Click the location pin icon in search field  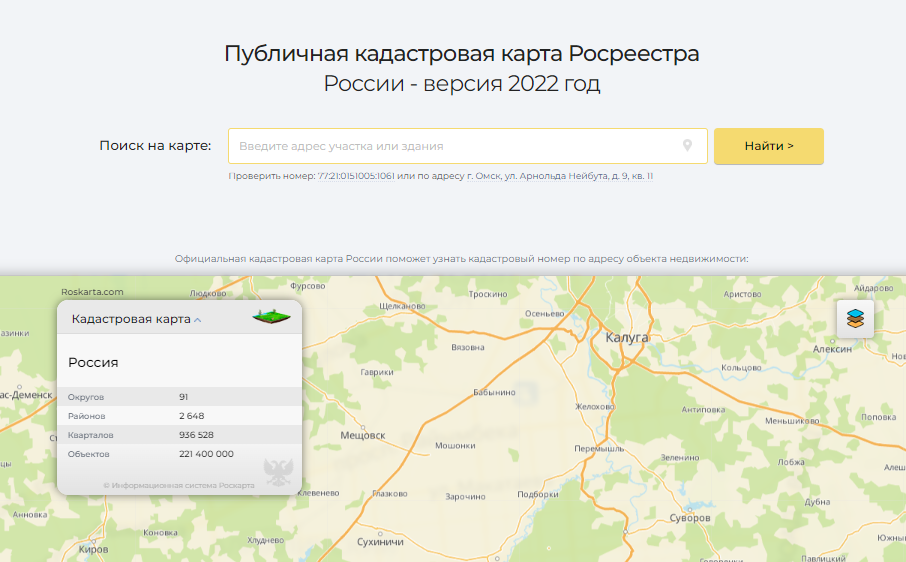click(x=687, y=146)
